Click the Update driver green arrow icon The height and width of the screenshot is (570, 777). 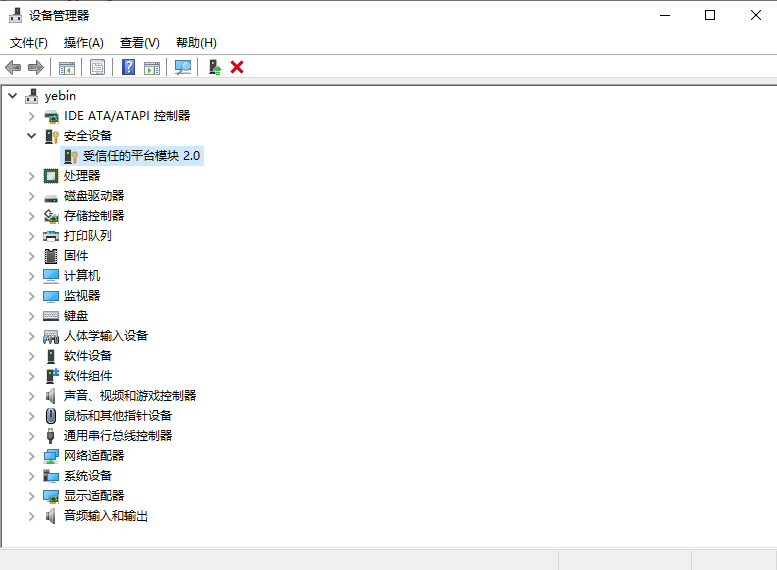(214, 67)
